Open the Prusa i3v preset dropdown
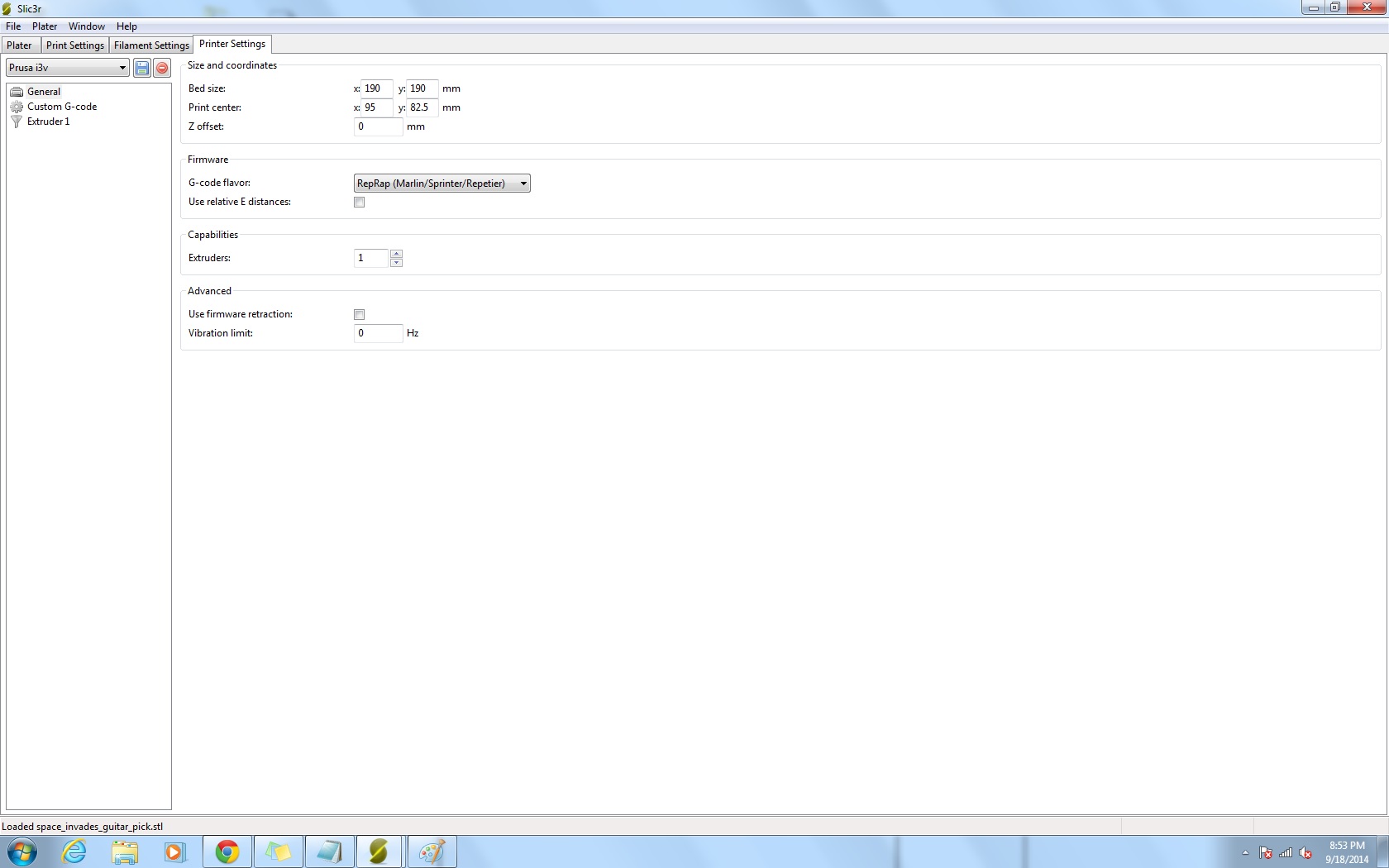The width and height of the screenshot is (1389, 868). click(67, 68)
